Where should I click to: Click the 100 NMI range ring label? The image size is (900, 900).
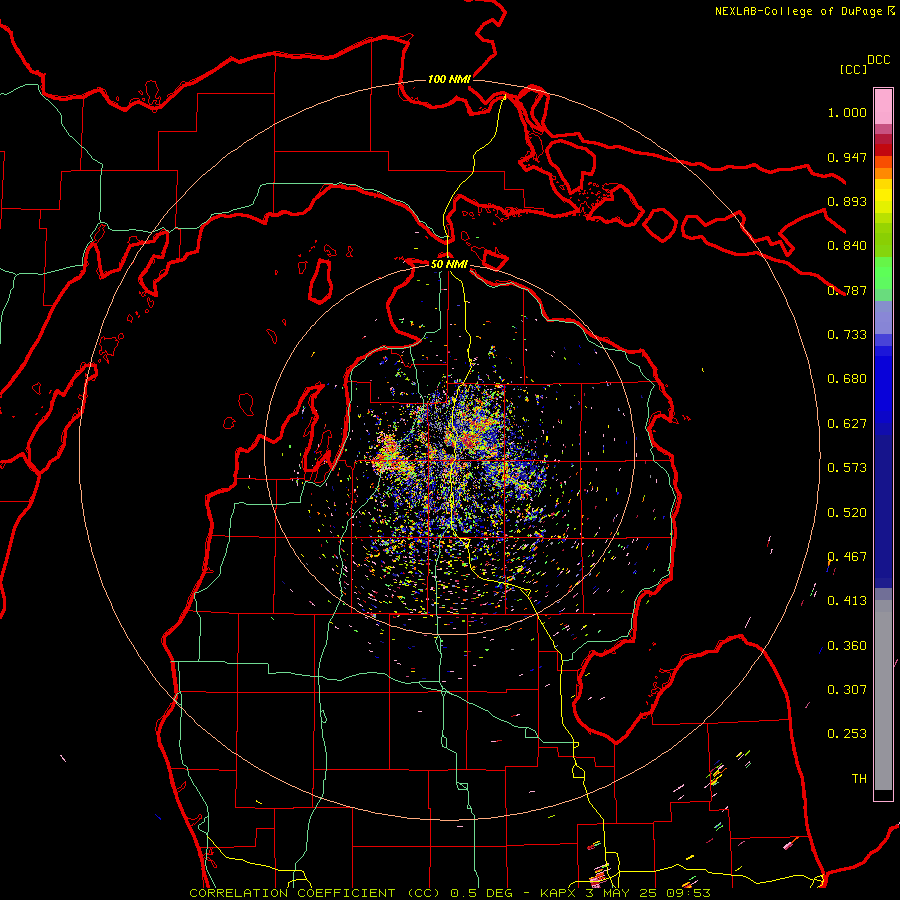click(449, 79)
